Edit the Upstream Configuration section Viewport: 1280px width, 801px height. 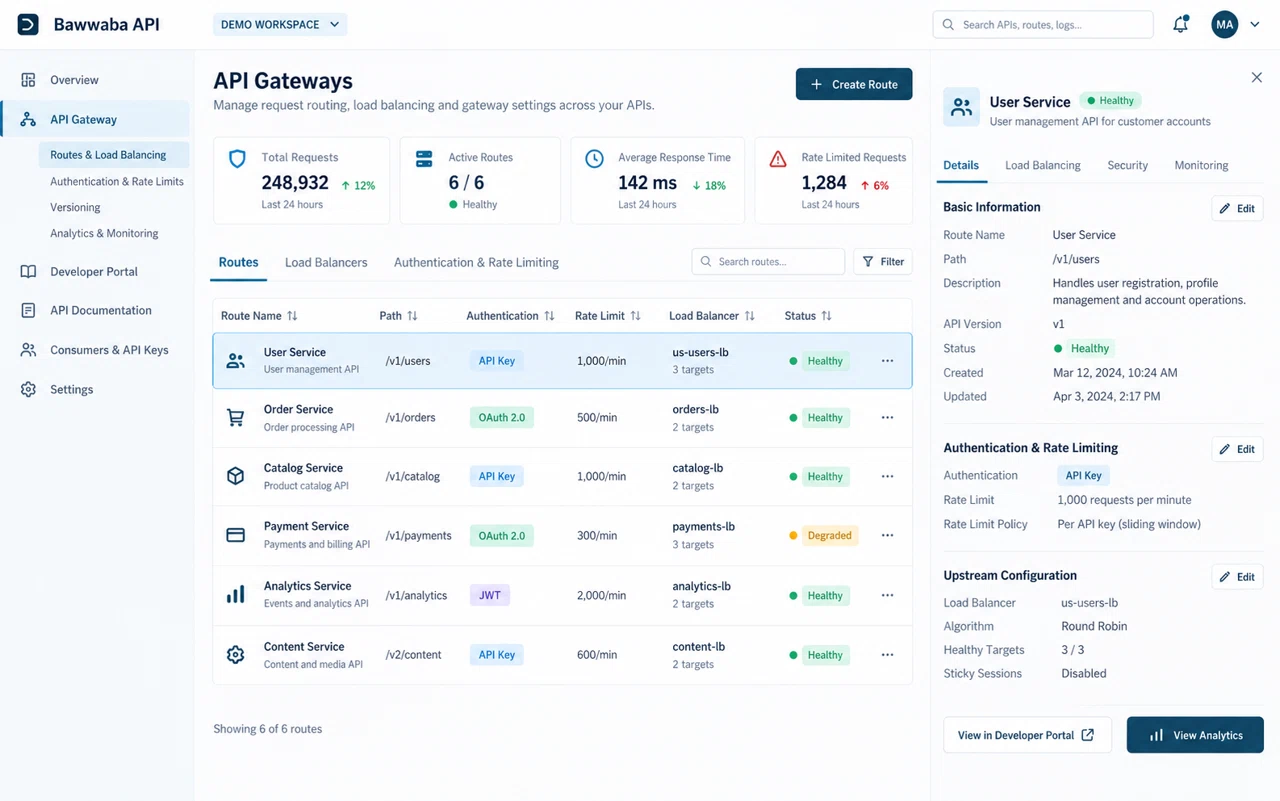click(1237, 576)
